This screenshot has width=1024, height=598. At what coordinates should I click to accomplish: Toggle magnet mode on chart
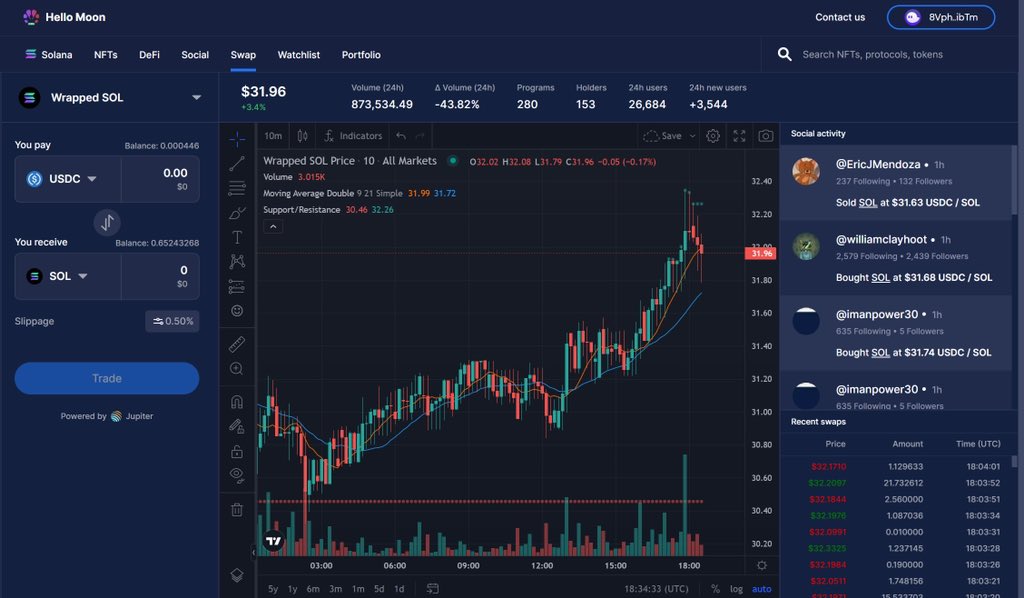click(x=237, y=401)
